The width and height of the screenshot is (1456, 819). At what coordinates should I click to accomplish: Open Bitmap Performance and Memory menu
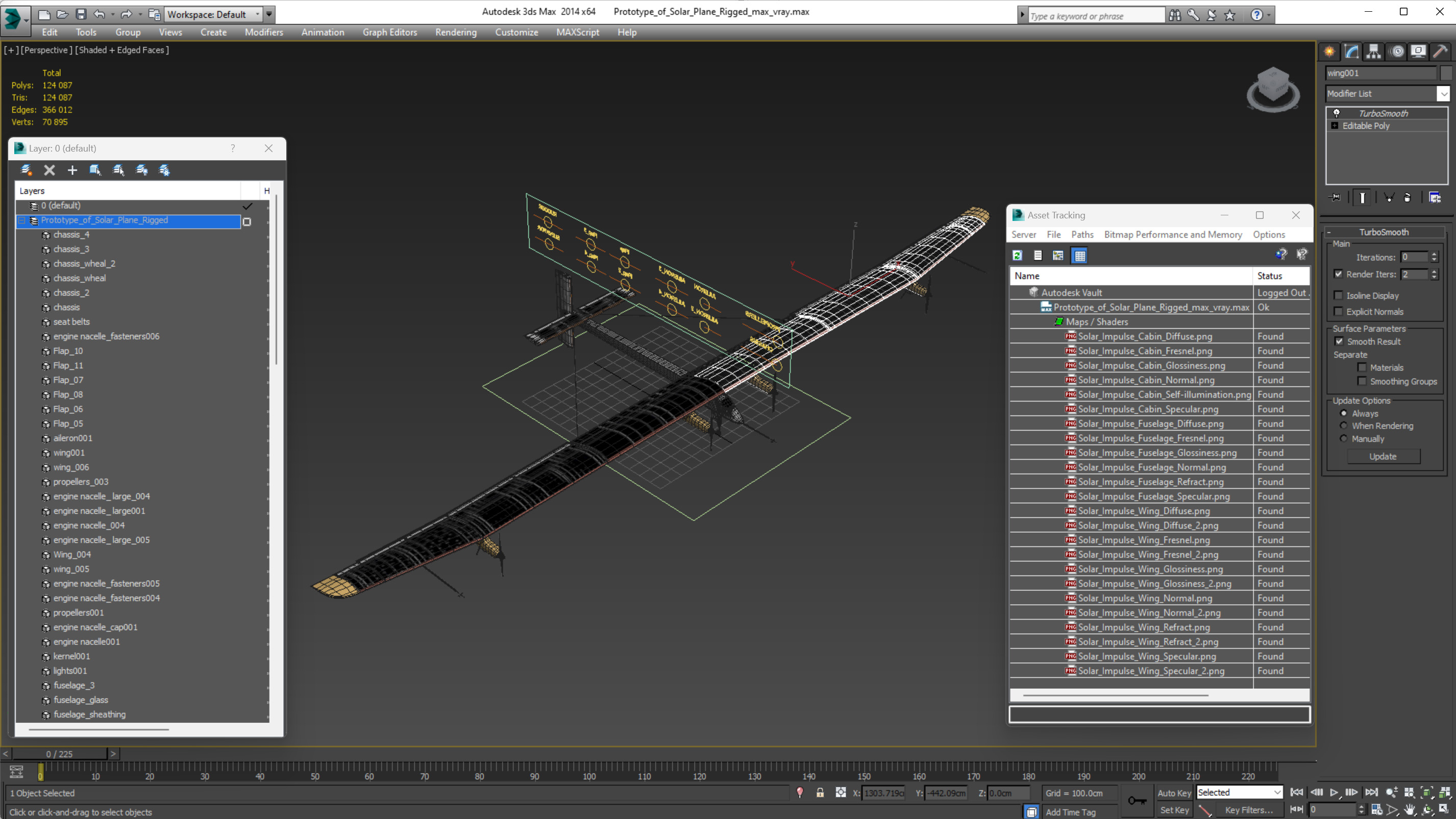[x=1173, y=235]
